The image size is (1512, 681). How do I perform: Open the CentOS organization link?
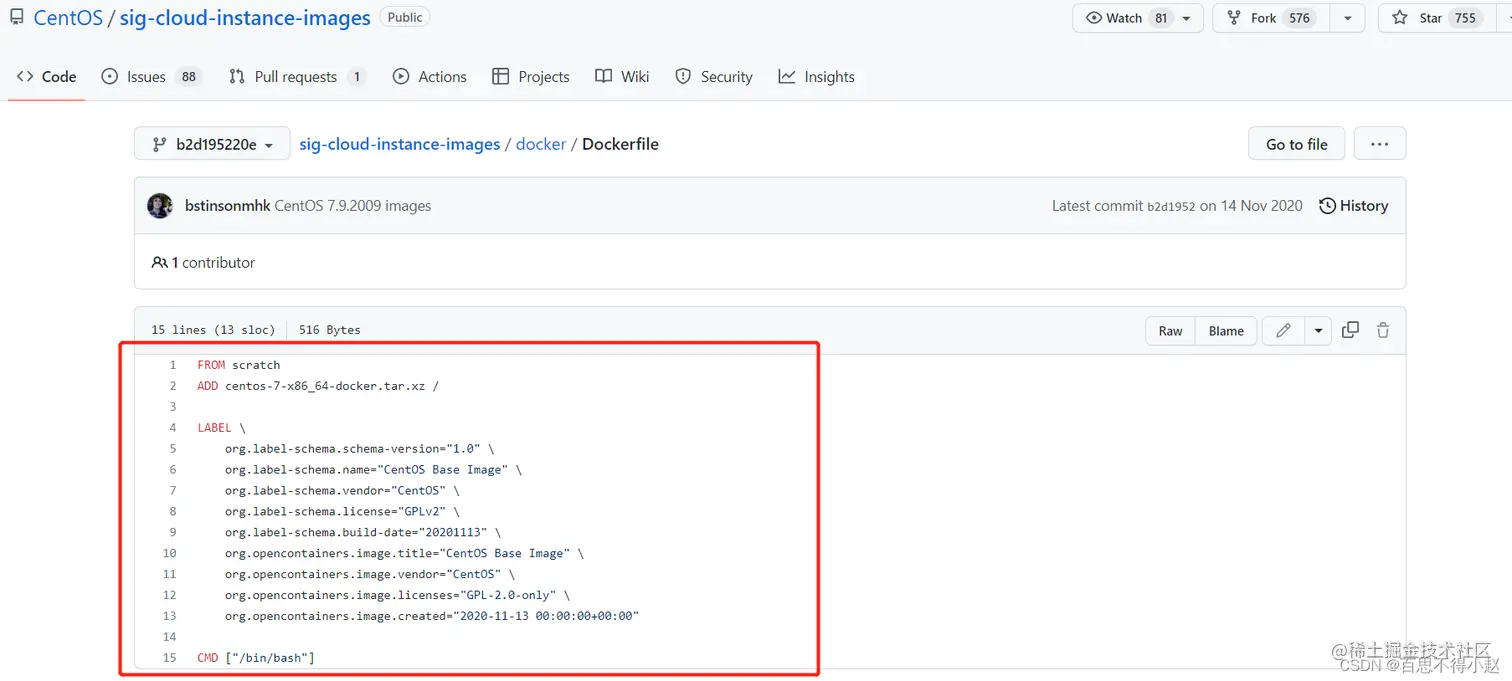tap(68, 18)
